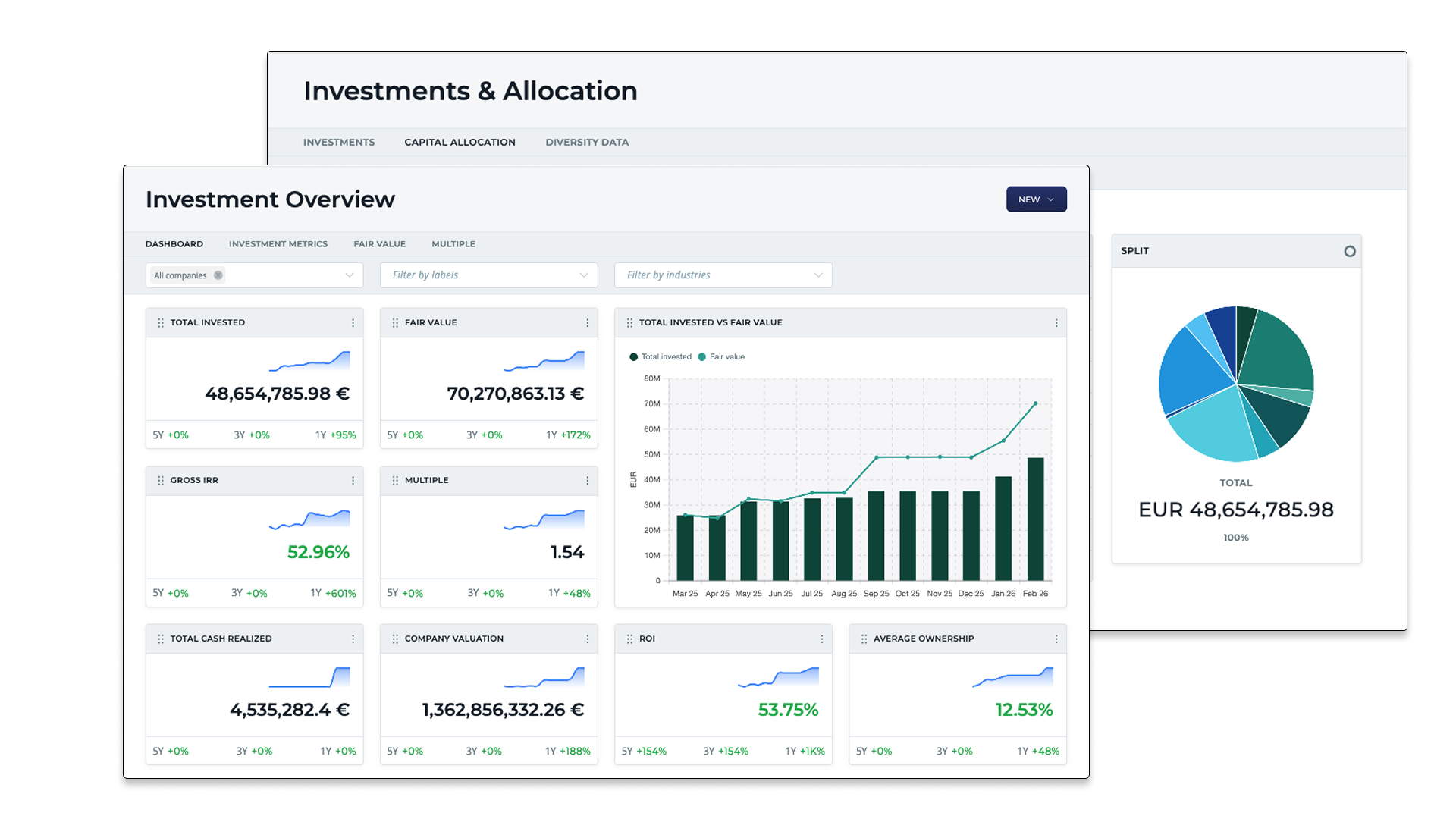Remove the All companies filter chip
The image size is (1456, 819).
(x=218, y=275)
